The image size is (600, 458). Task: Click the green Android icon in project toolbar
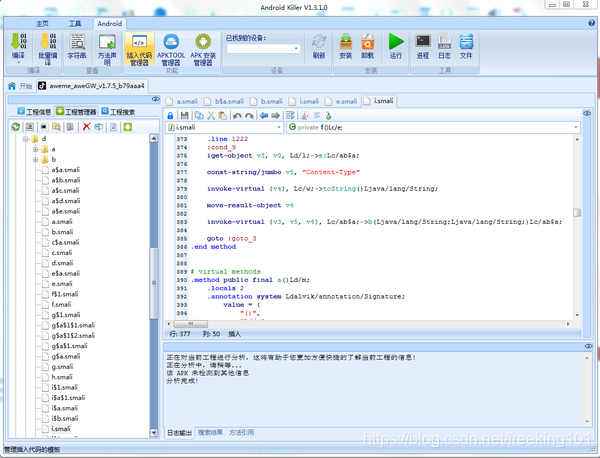click(x=128, y=127)
